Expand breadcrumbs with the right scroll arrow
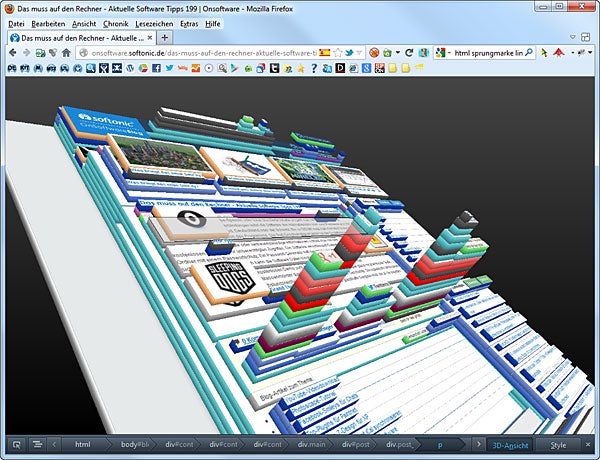 (x=477, y=444)
